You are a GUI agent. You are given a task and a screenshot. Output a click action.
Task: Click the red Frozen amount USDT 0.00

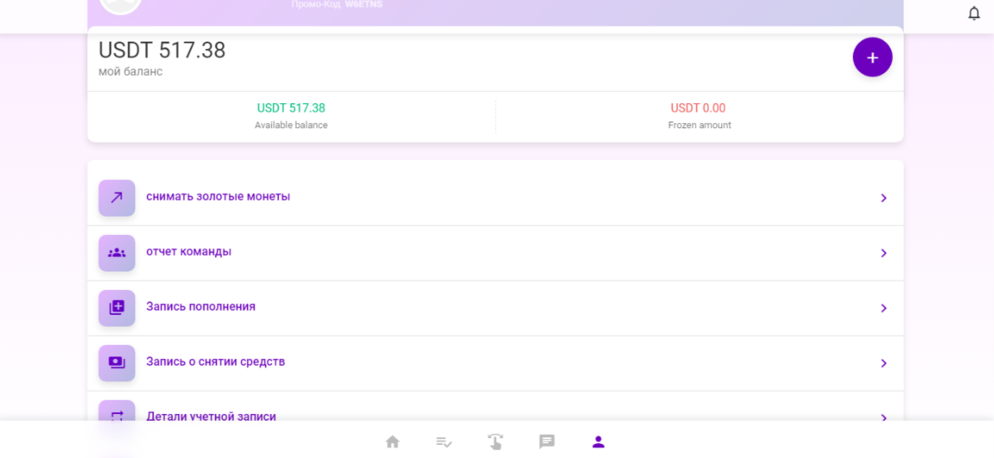click(698, 108)
